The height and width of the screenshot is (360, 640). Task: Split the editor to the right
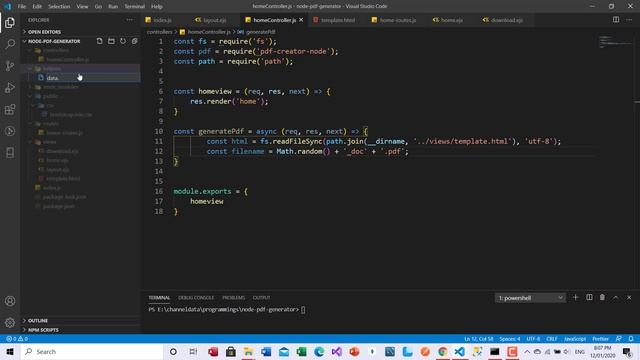click(x=616, y=20)
